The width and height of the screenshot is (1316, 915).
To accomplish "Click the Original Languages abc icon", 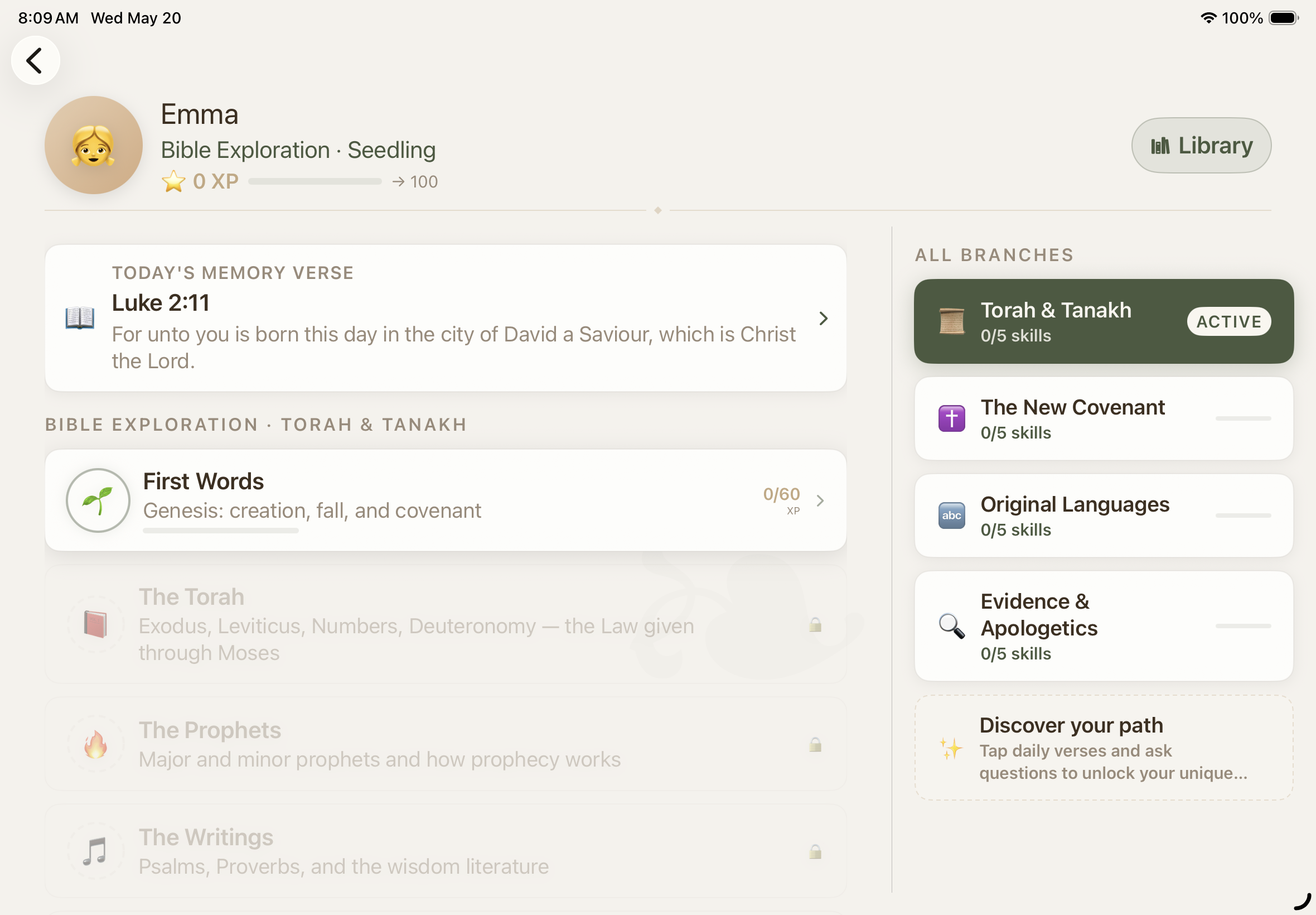I will click(952, 516).
